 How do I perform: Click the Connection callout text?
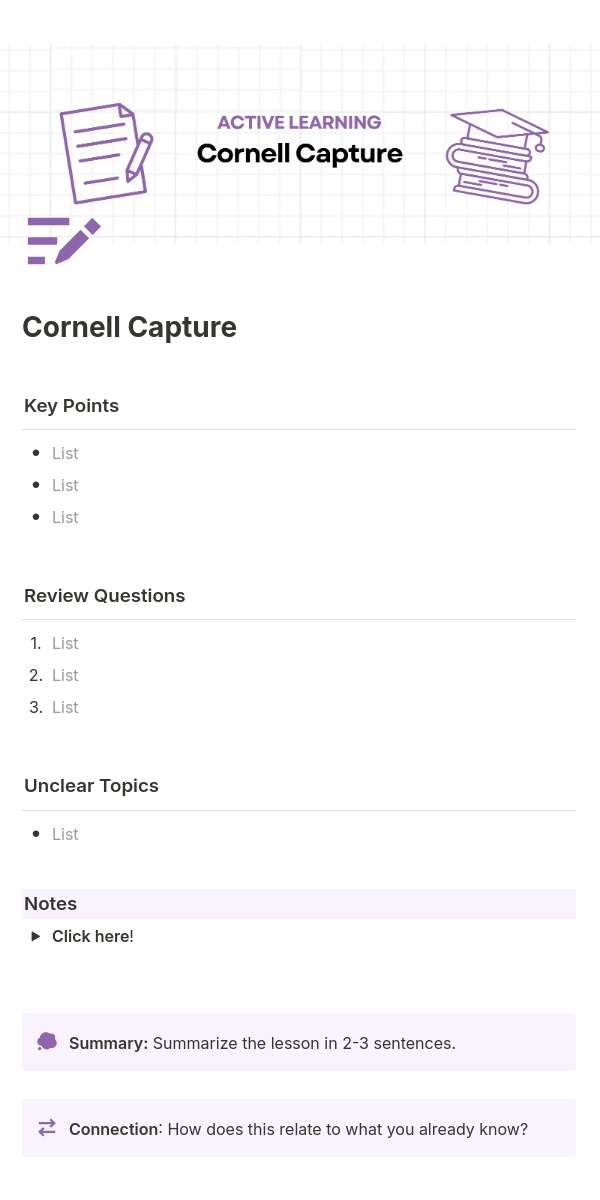298,1129
